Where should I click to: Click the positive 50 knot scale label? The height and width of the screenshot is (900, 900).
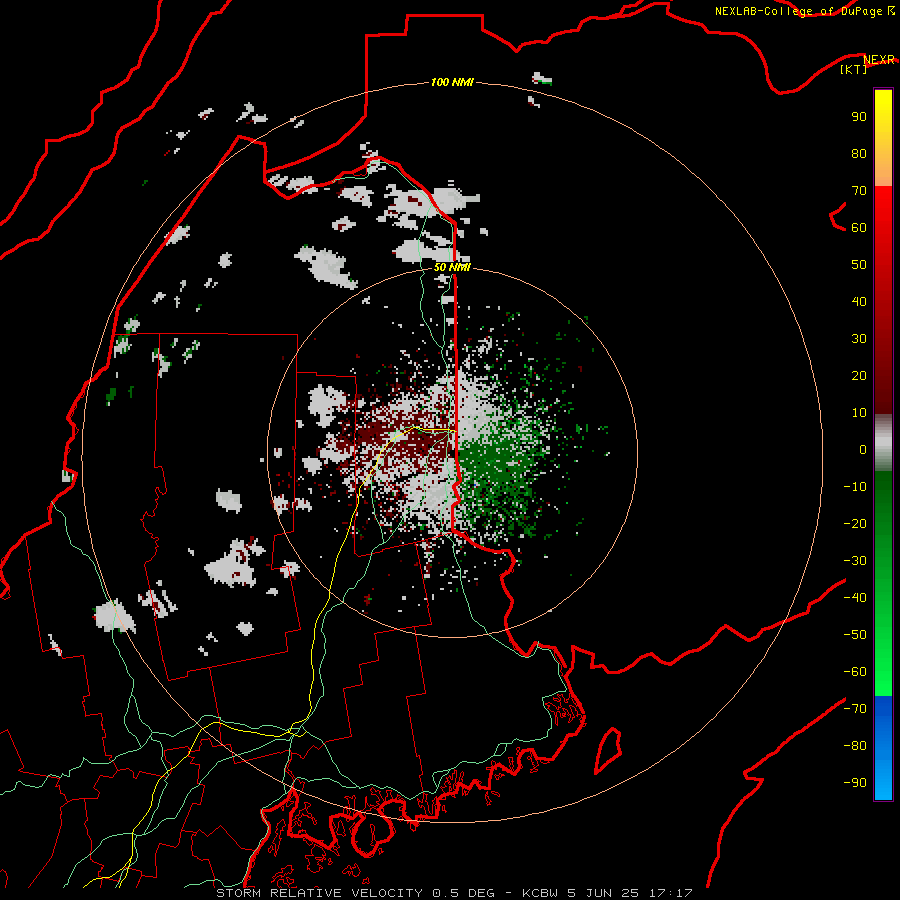[859, 265]
